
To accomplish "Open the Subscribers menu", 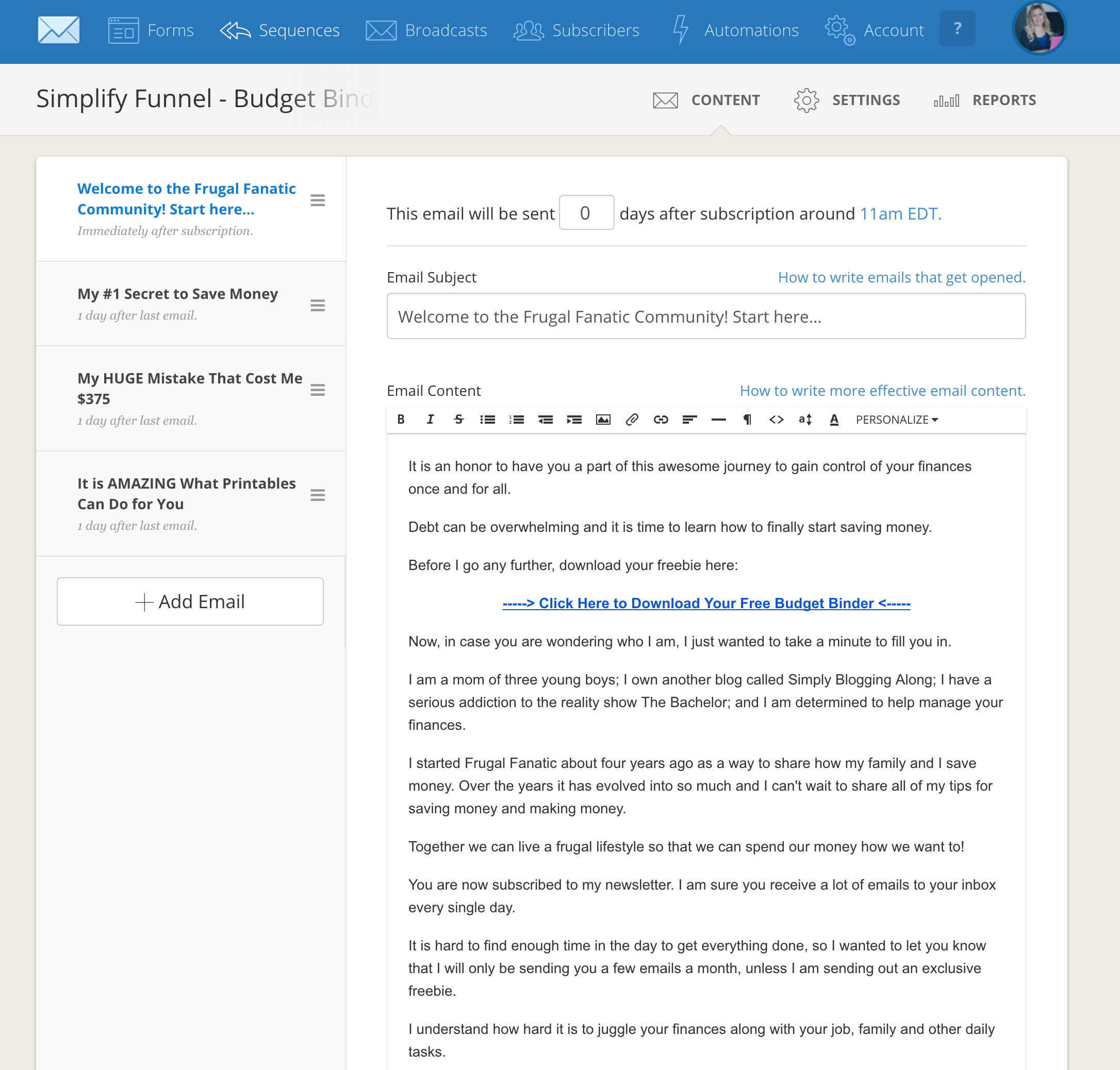I will [577, 30].
